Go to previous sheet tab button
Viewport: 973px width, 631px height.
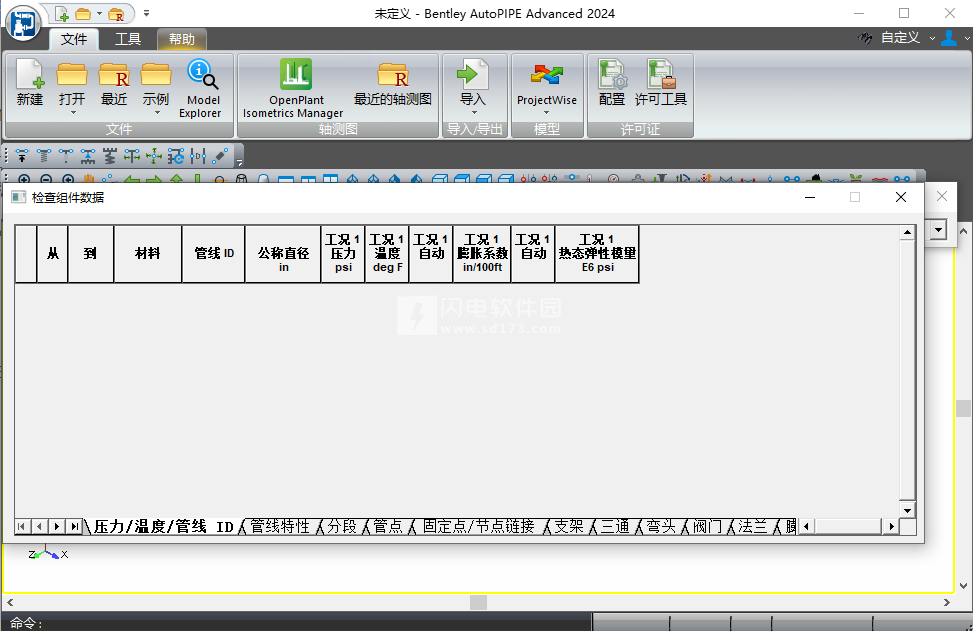[39, 526]
